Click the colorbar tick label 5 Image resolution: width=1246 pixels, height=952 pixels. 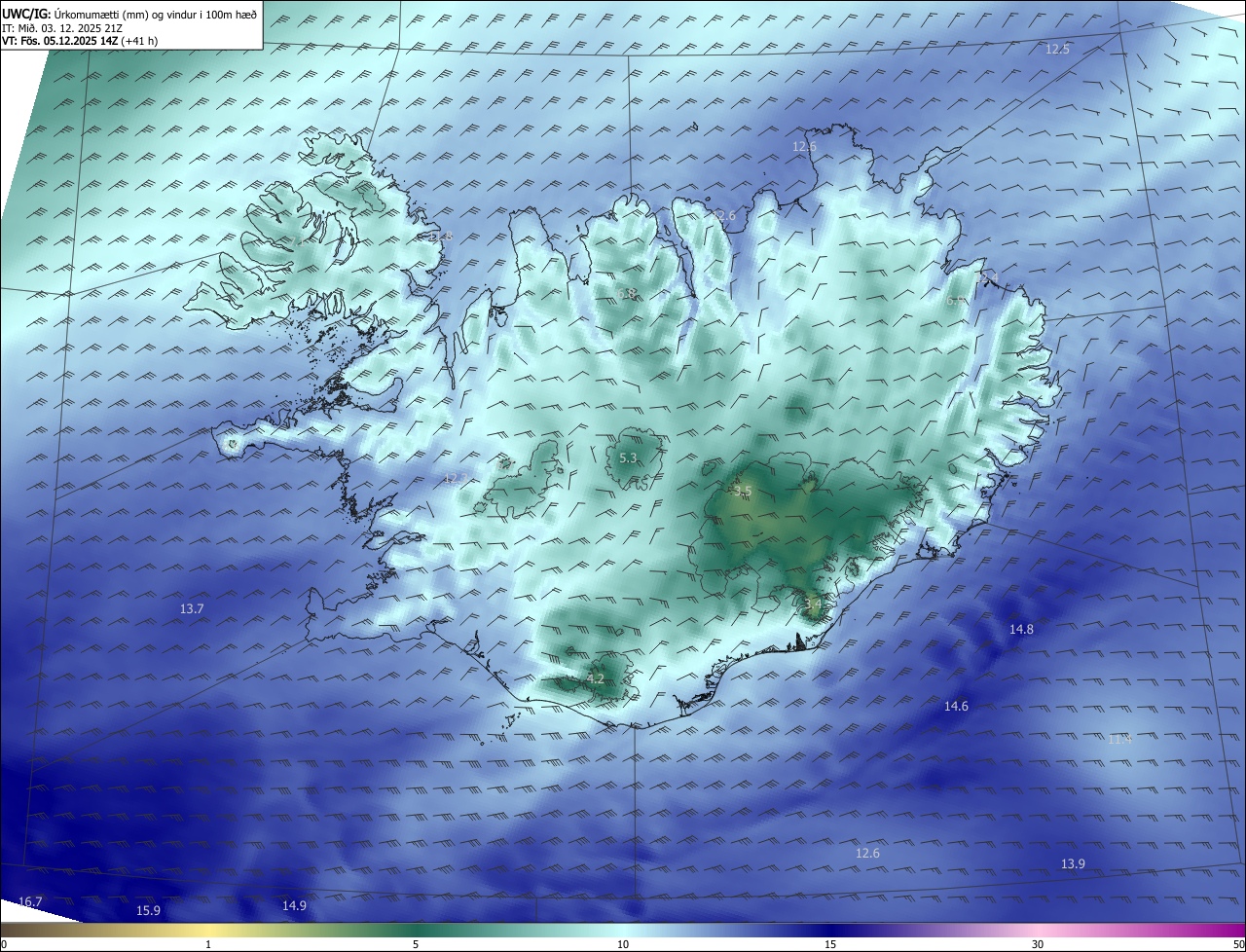coord(416,944)
